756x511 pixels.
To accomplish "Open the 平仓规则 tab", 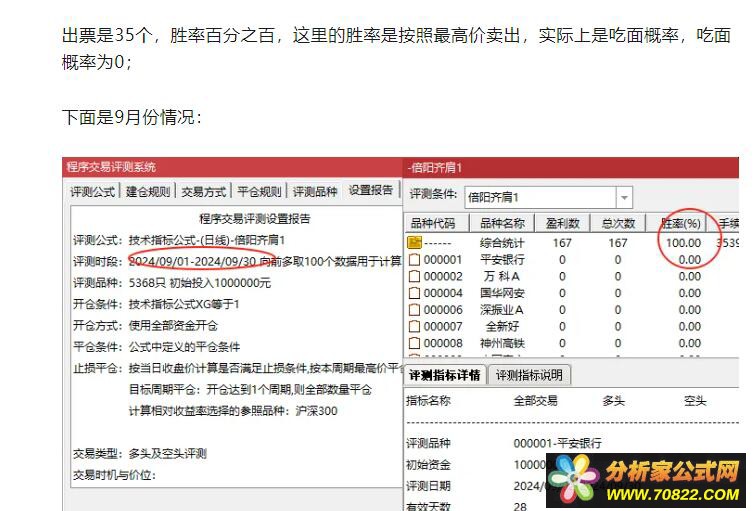I will pyautogui.click(x=259, y=191).
